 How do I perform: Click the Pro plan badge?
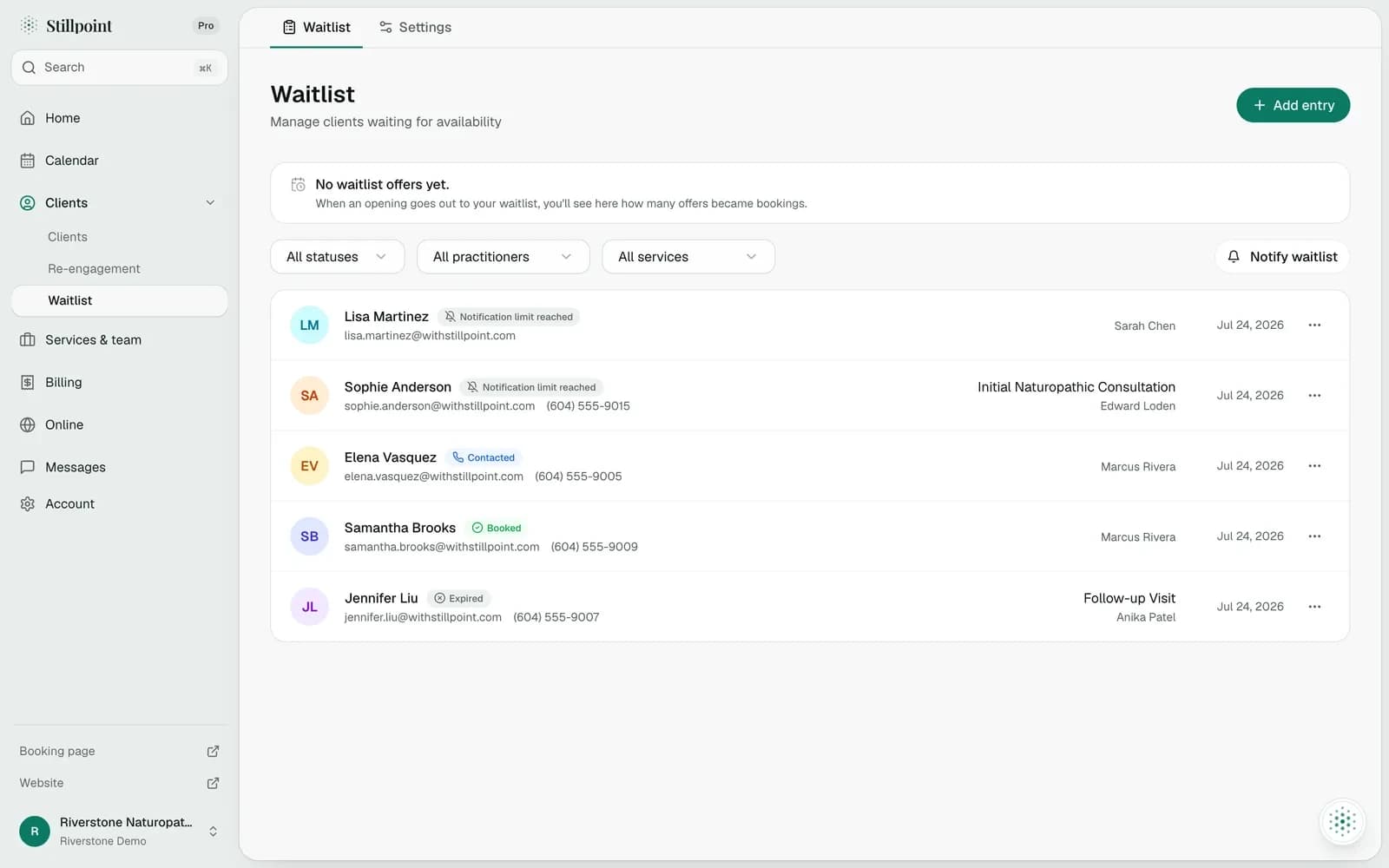[x=206, y=26]
